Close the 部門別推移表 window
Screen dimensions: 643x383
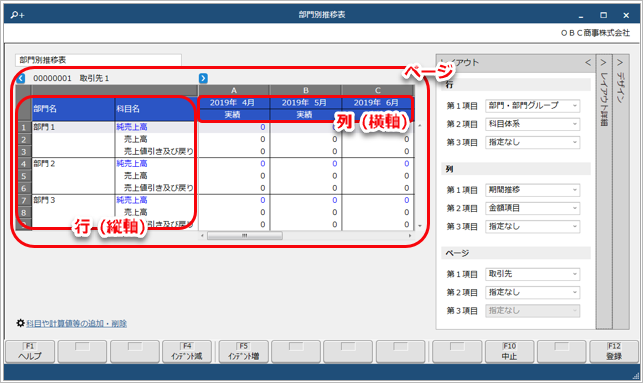coord(626,15)
